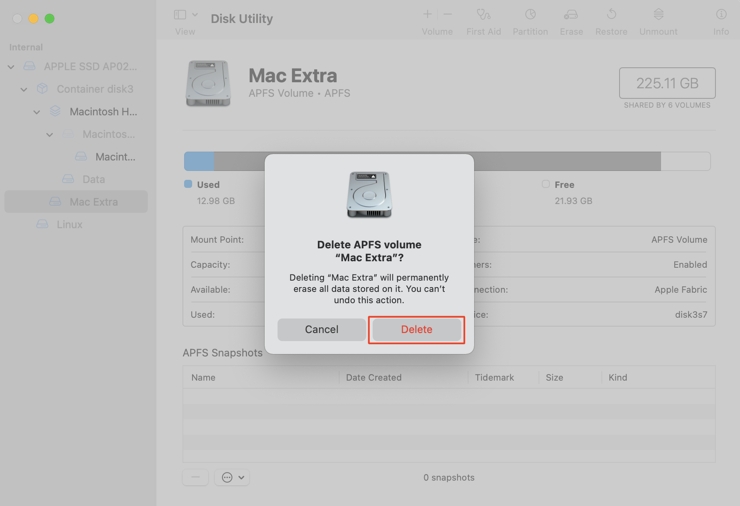This screenshot has height=506, width=740.
Task: Collapse the Macintos... snapshot row
Action: (x=49, y=135)
